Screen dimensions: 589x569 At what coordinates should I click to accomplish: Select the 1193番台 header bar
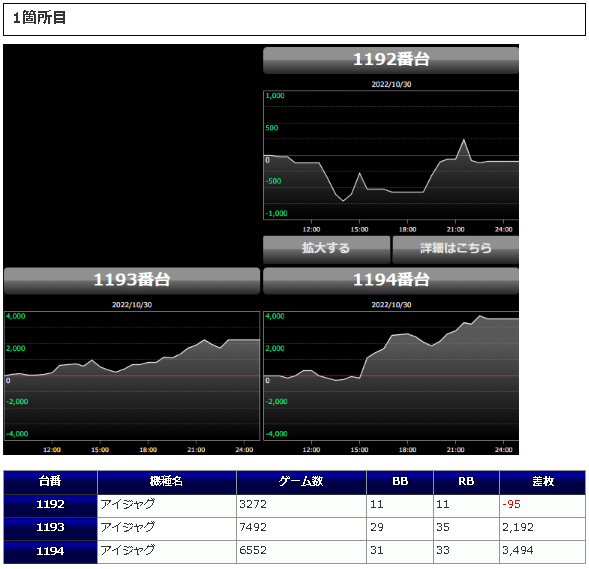pos(132,281)
